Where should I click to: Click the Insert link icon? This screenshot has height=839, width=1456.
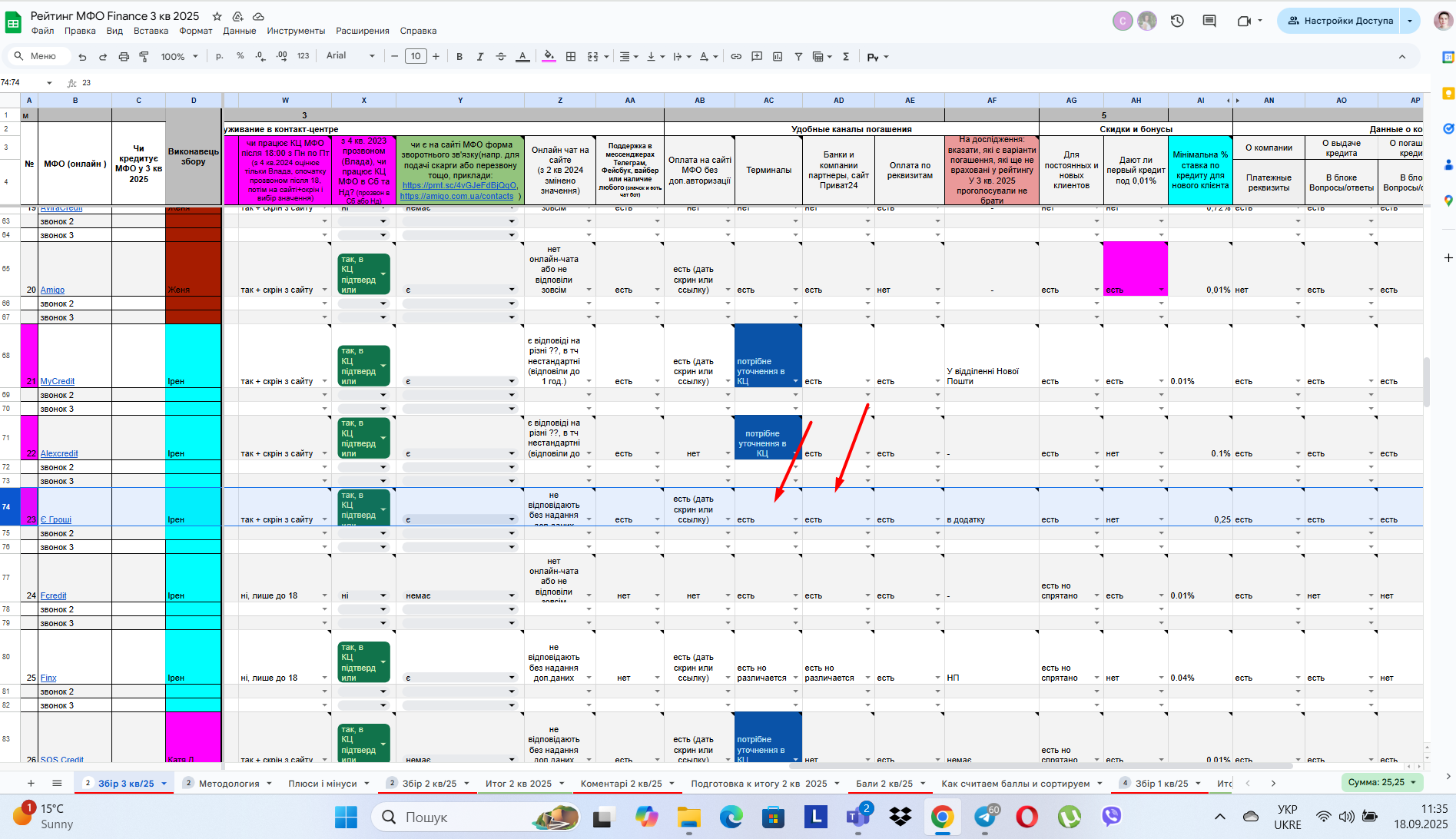coord(736,57)
